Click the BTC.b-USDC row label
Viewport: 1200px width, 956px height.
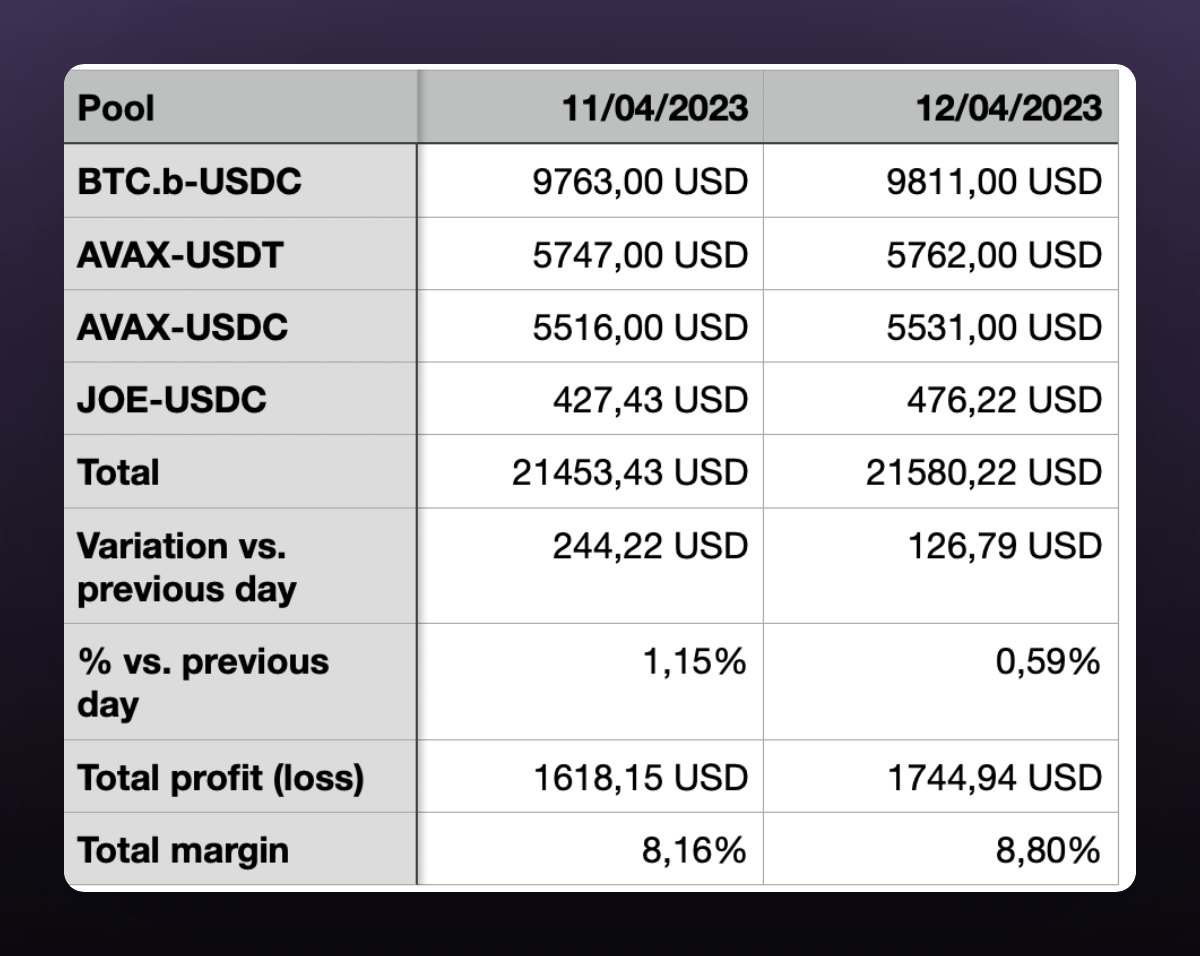(189, 182)
